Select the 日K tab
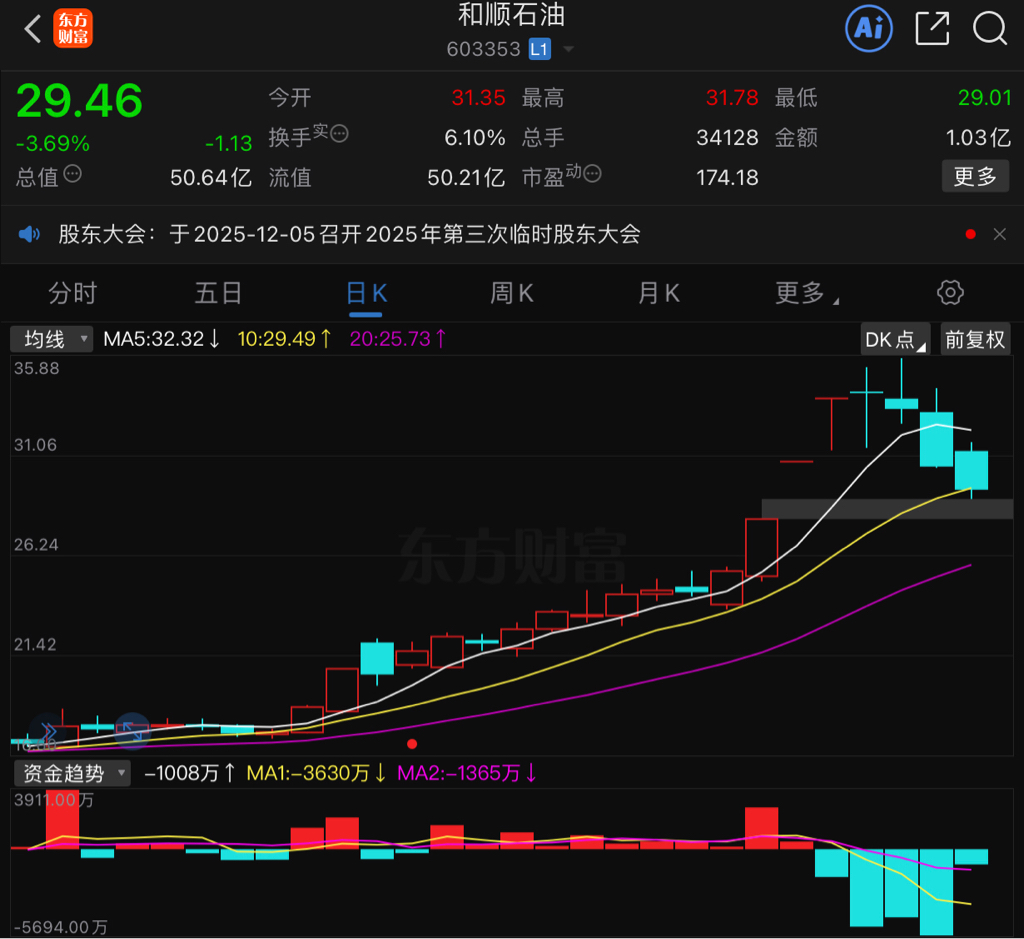 (x=366, y=293)
